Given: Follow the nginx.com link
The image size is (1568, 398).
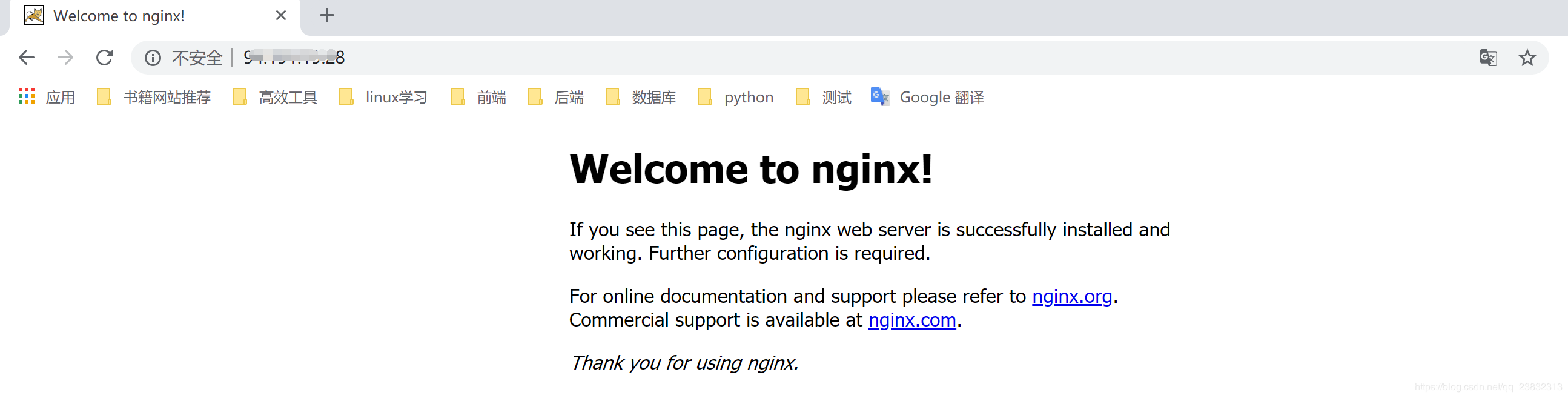Looking at the screenshot, I should (912, 320).
